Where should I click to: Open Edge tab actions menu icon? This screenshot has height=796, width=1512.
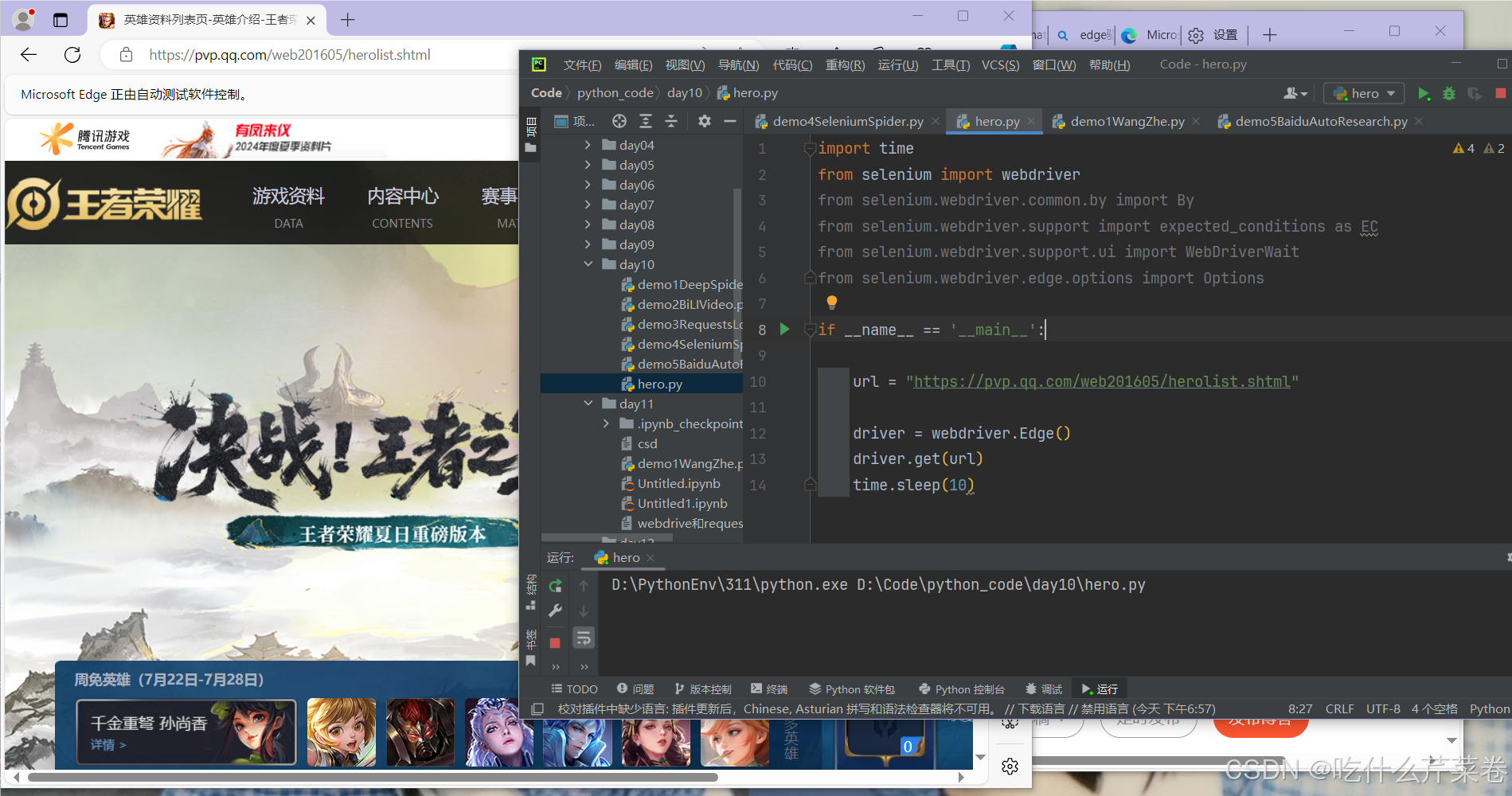[x=61, y=20]
